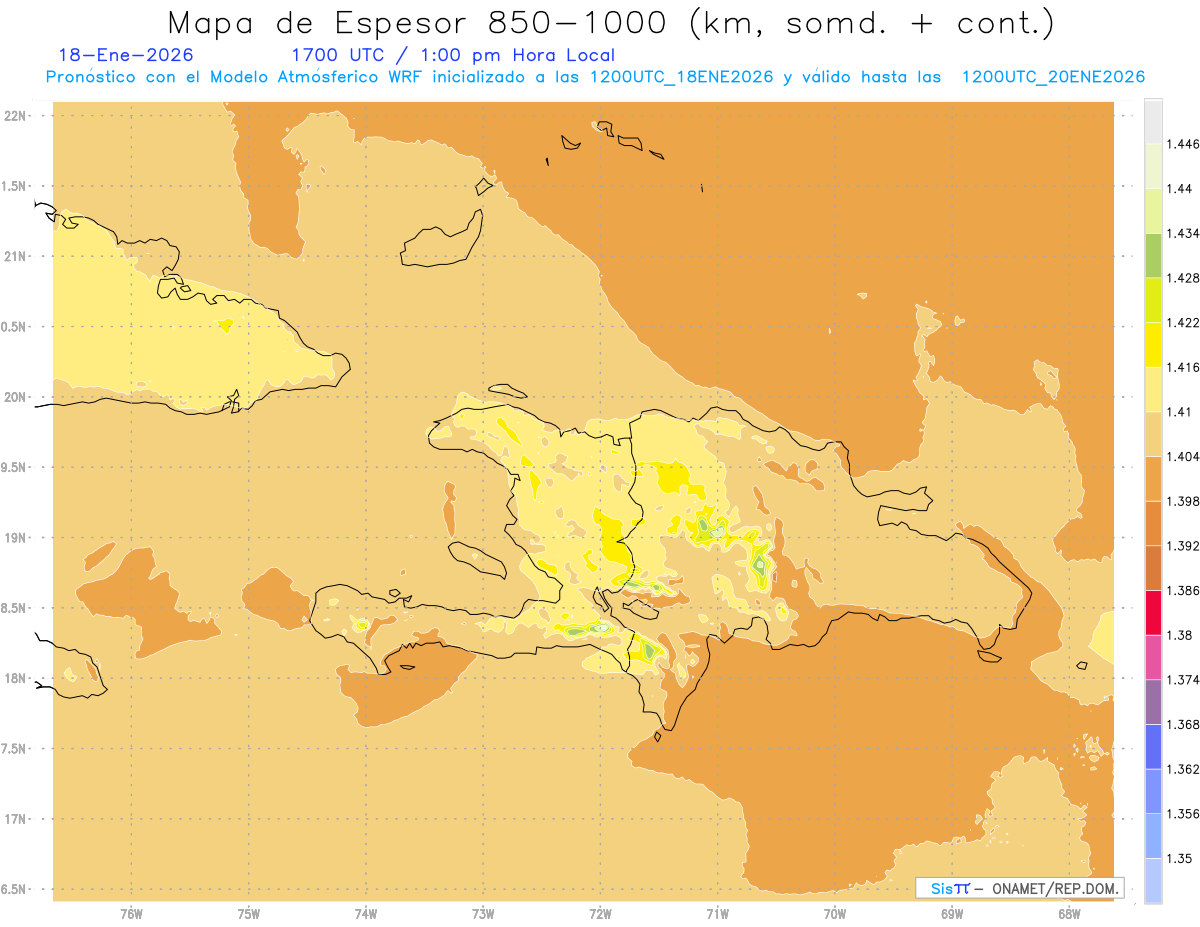Click the '1.392' value on the color scale
The width and height of the screenshot is (1200, 927).
tap(1182, 546)
